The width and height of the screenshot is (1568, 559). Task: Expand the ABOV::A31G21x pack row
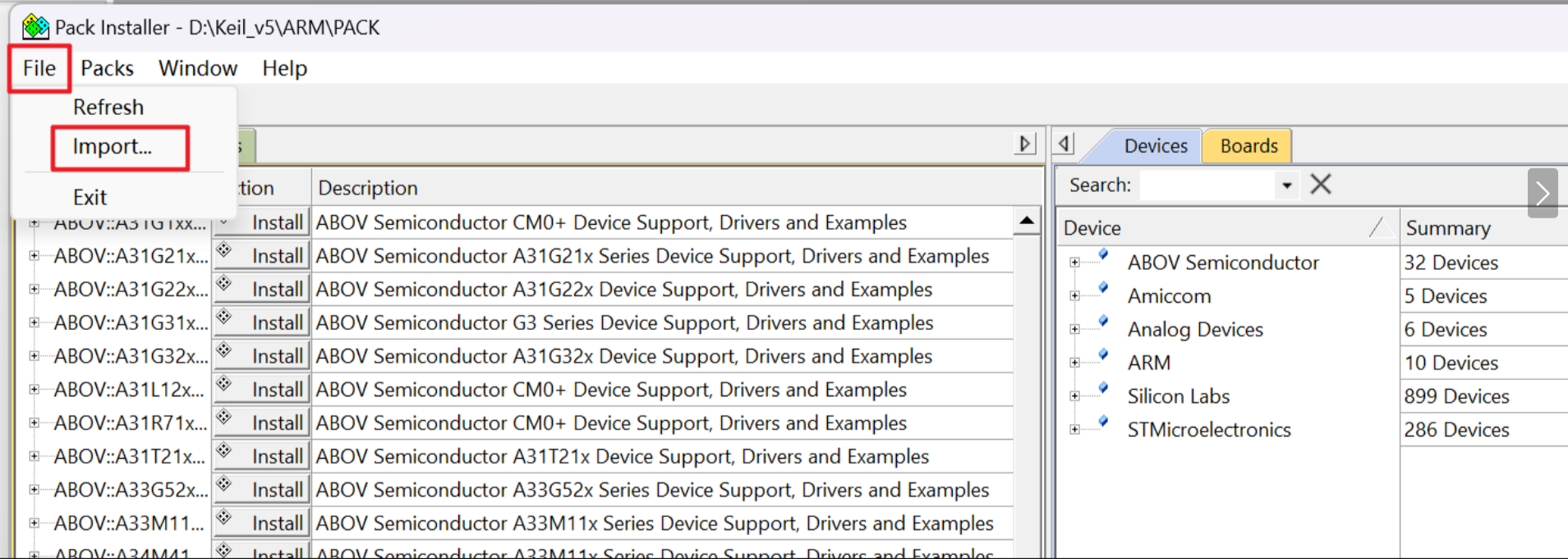(x=34, y=256)
